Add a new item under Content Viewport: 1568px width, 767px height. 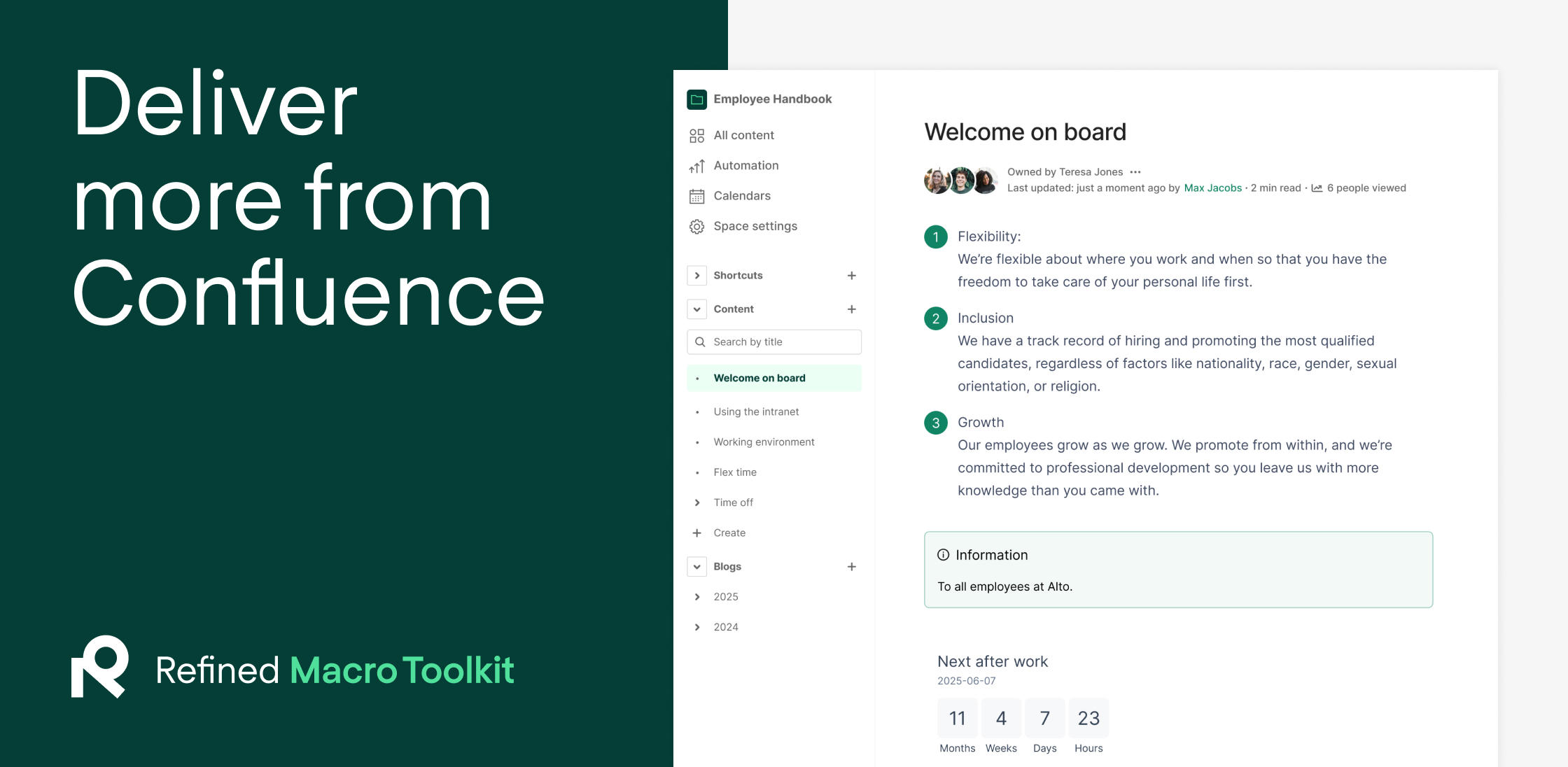tap(851, 309)
